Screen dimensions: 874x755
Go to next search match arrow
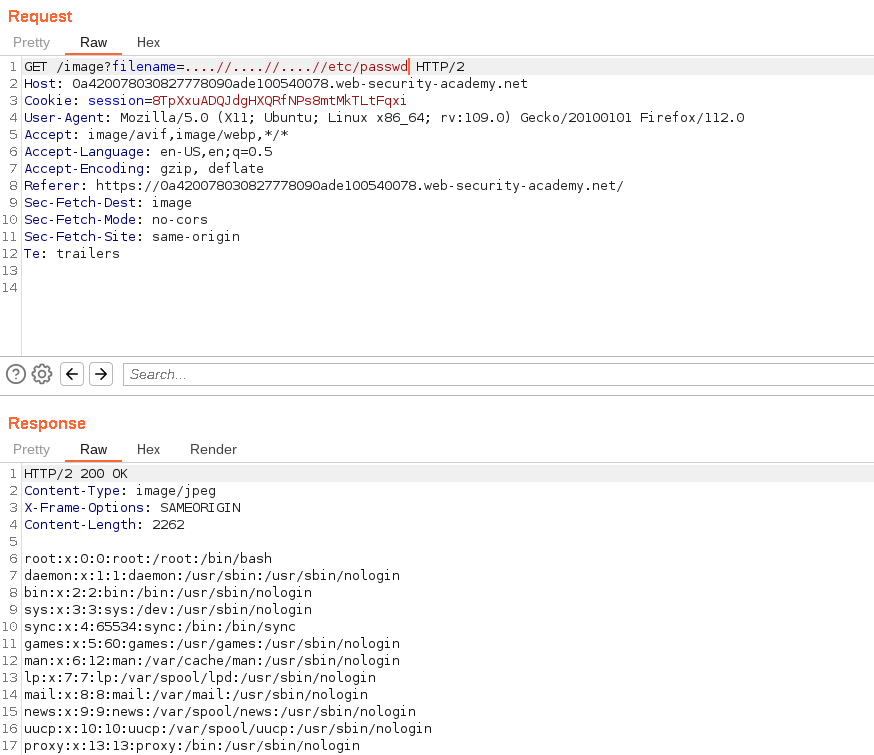pos(101,374)
